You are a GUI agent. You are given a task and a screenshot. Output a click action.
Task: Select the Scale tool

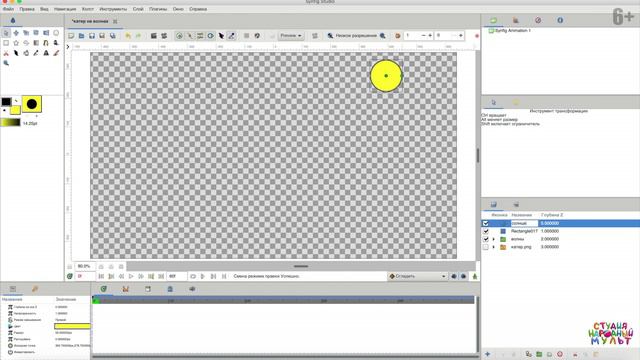(x=26, y=33)
